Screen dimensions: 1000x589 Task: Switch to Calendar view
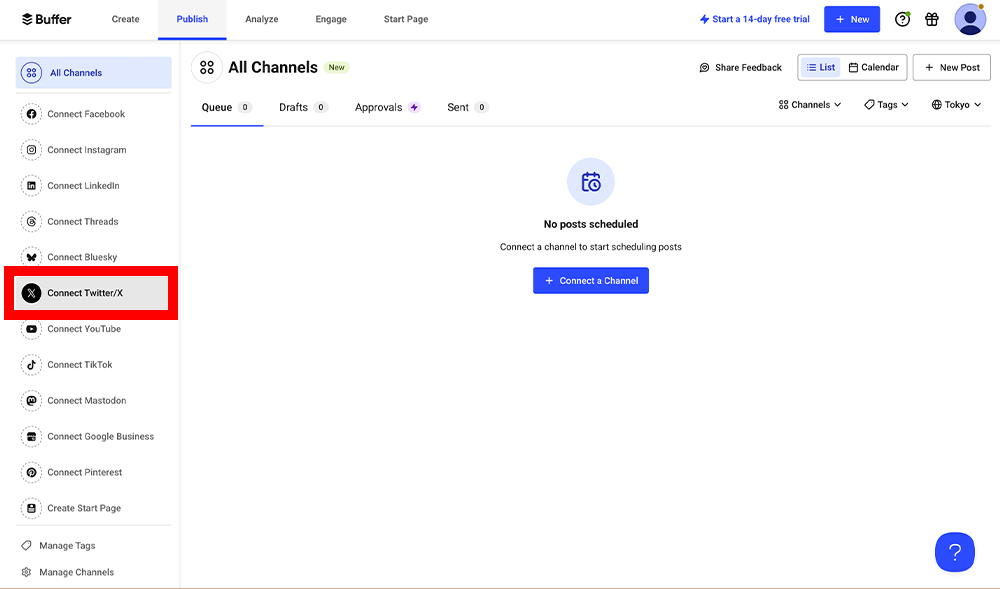tap(874, 68)
